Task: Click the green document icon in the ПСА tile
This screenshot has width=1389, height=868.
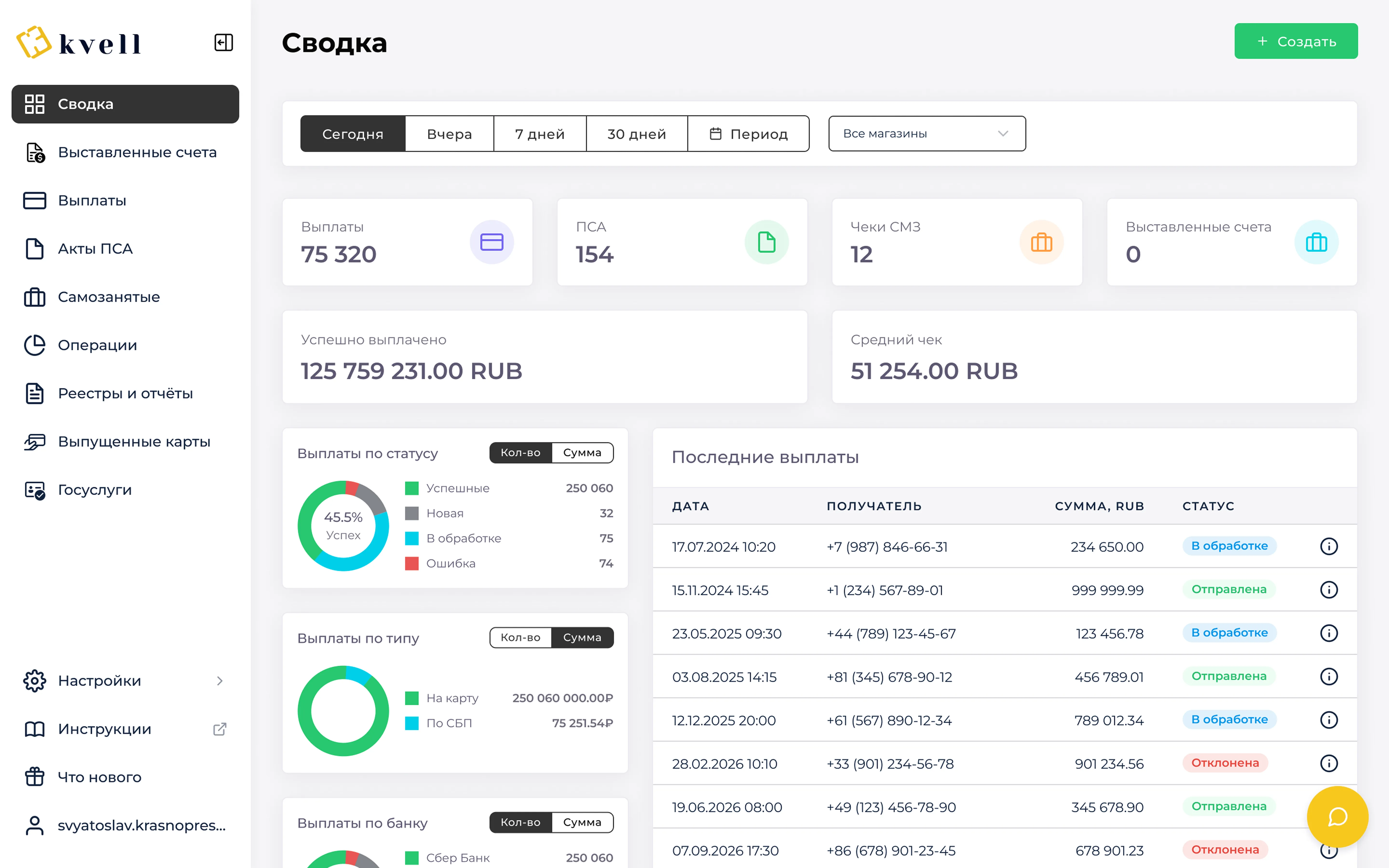Action: (x=766, y=242)
